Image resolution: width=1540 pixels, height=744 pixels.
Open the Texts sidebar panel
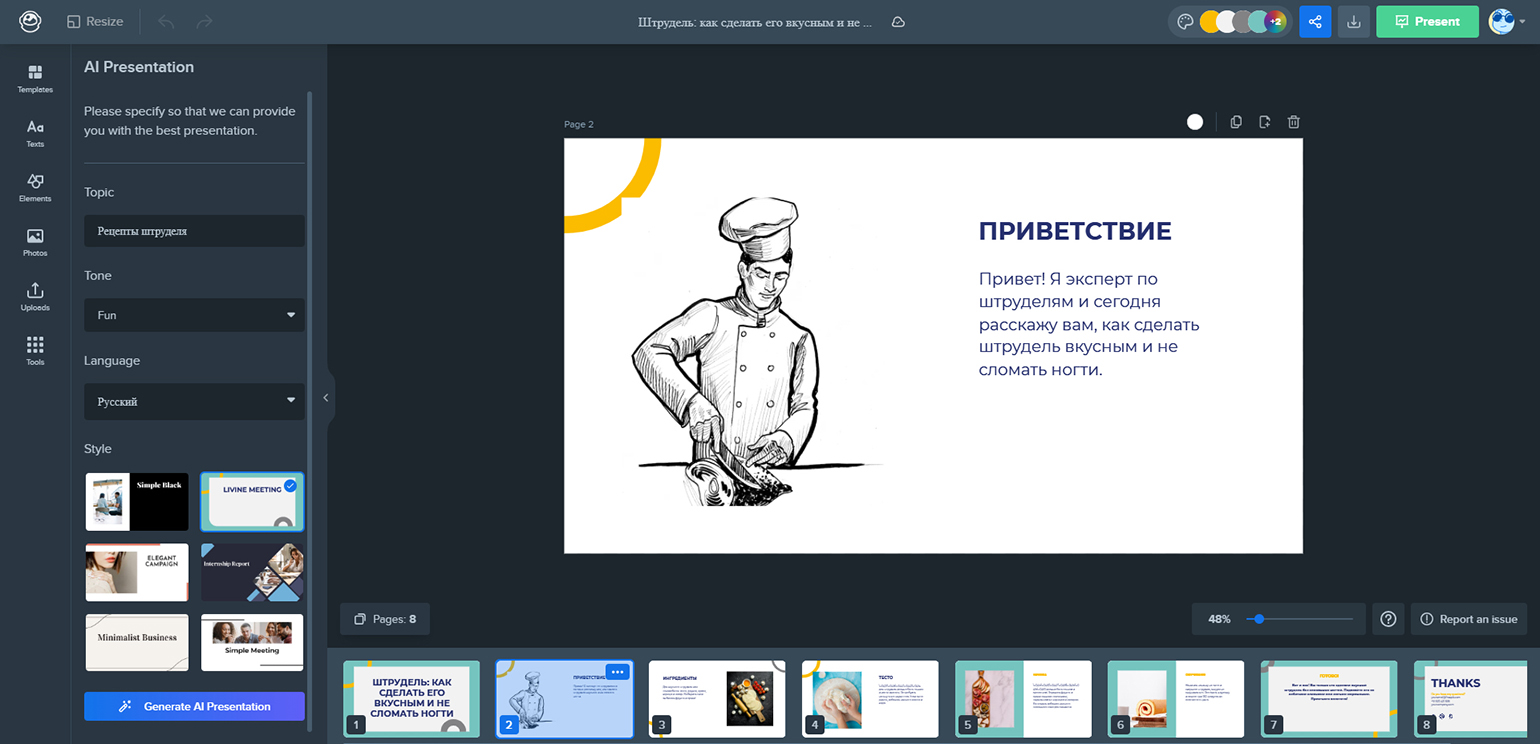(35, 133)
